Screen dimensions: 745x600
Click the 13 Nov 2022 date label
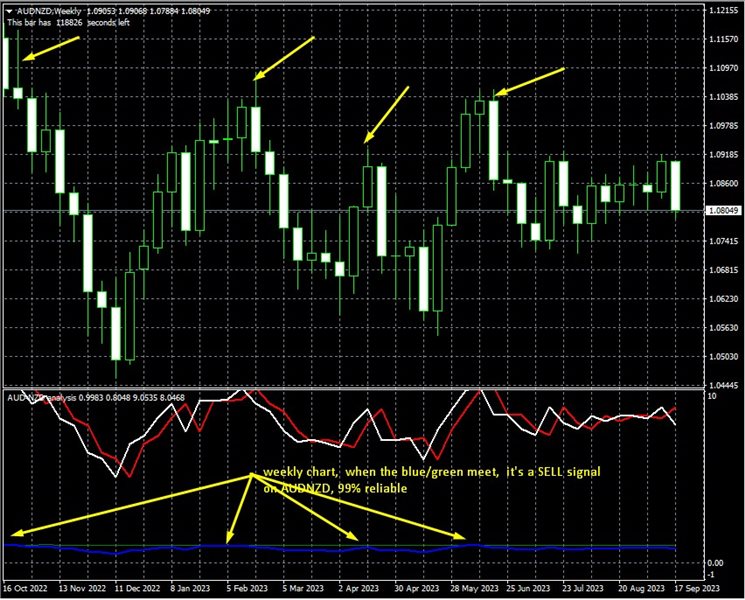pos(82,588)
